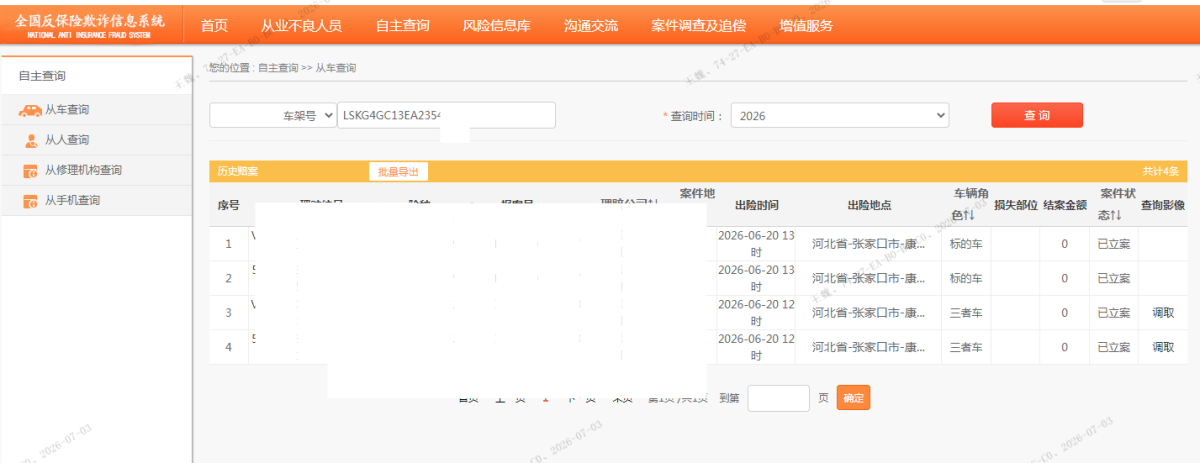The height and width of the screenshot is (463, 1200).
Task: Click 标的车 in row 2
Action: 966,278
